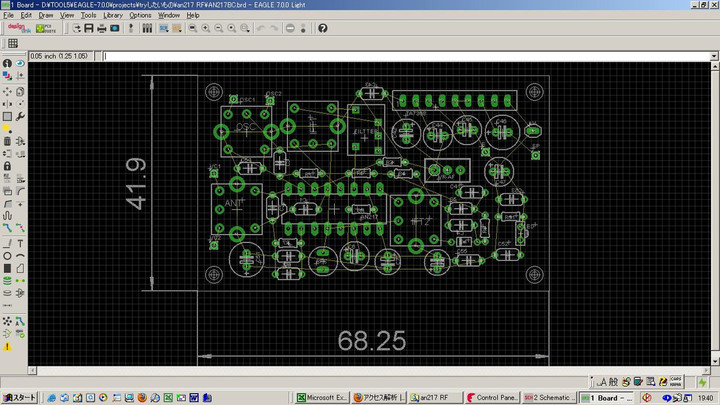Select the Info tool in left toolbar

click(x=7, y=63)
